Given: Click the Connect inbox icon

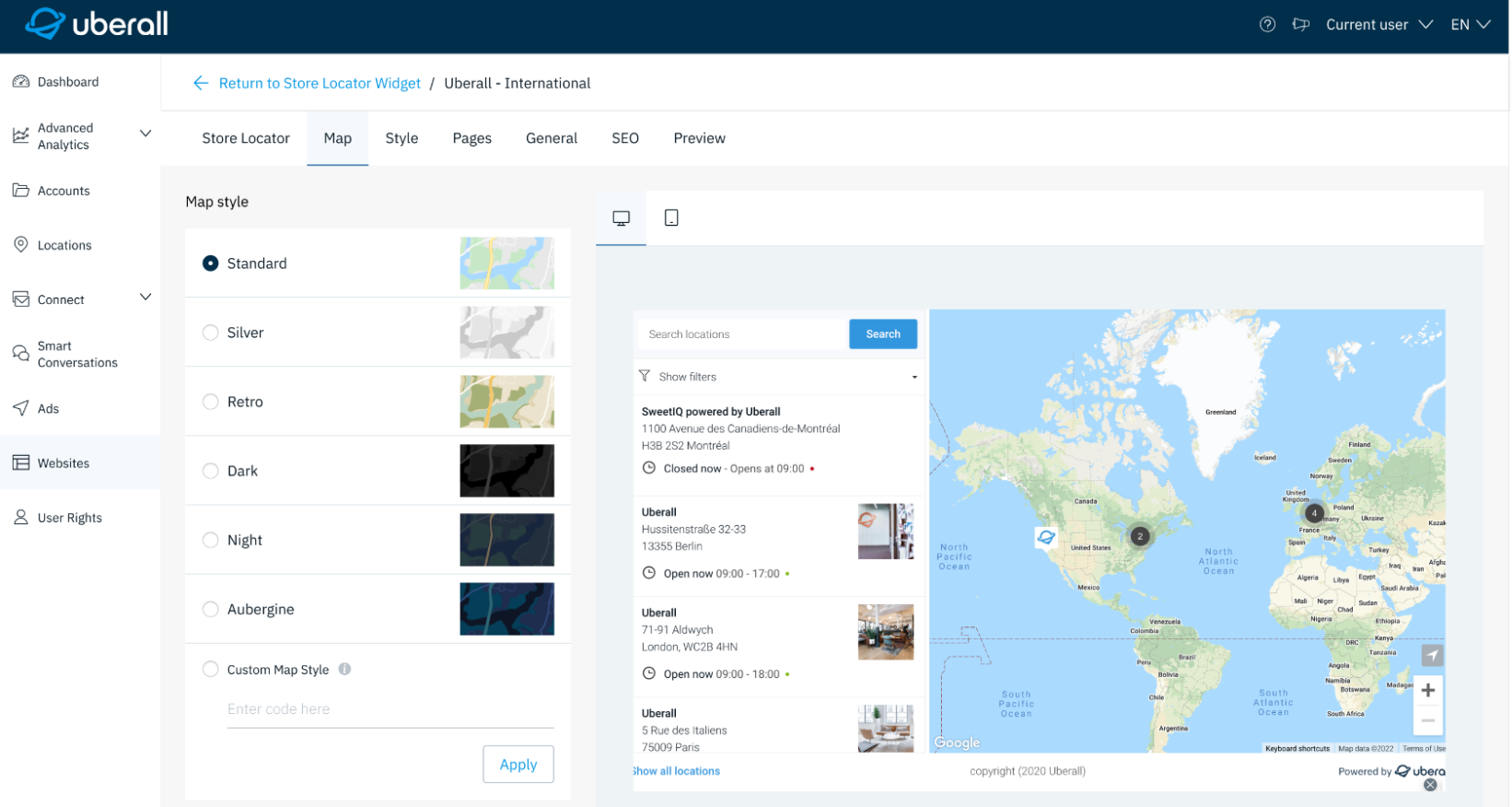Looking at the screenshot, I should [x=21, y=299].
